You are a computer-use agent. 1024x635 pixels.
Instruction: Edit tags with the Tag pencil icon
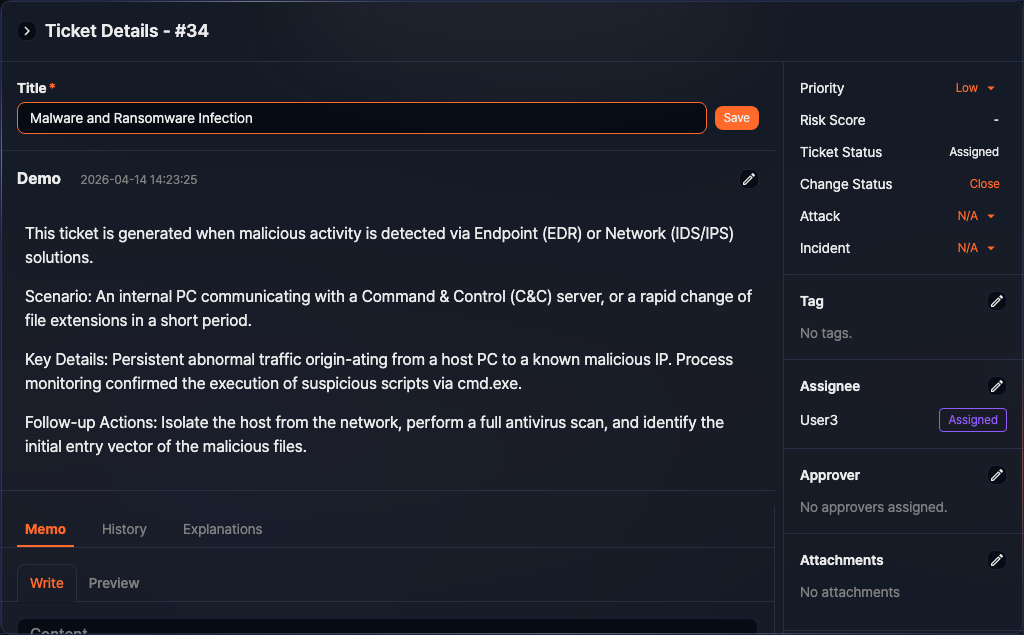click(996, 301)
